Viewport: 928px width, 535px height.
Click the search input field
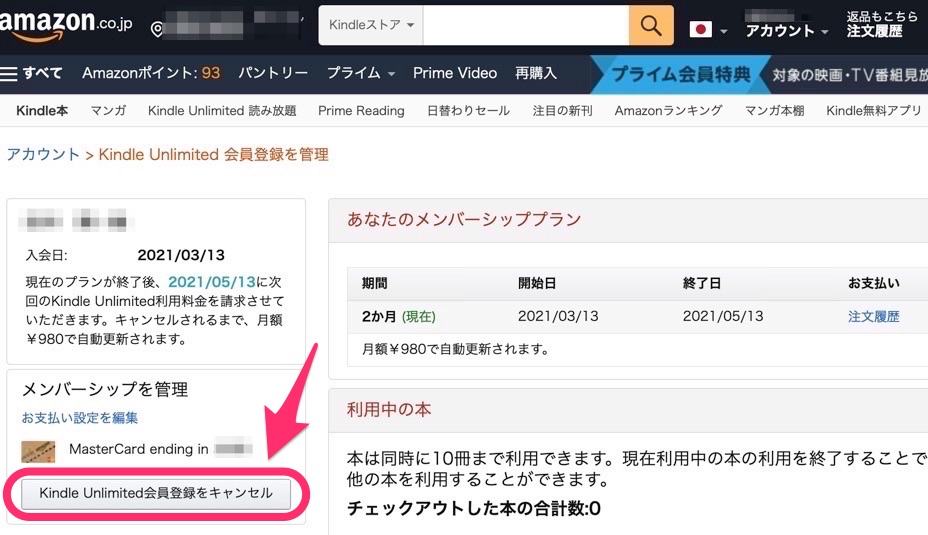(x=526, y=25)
